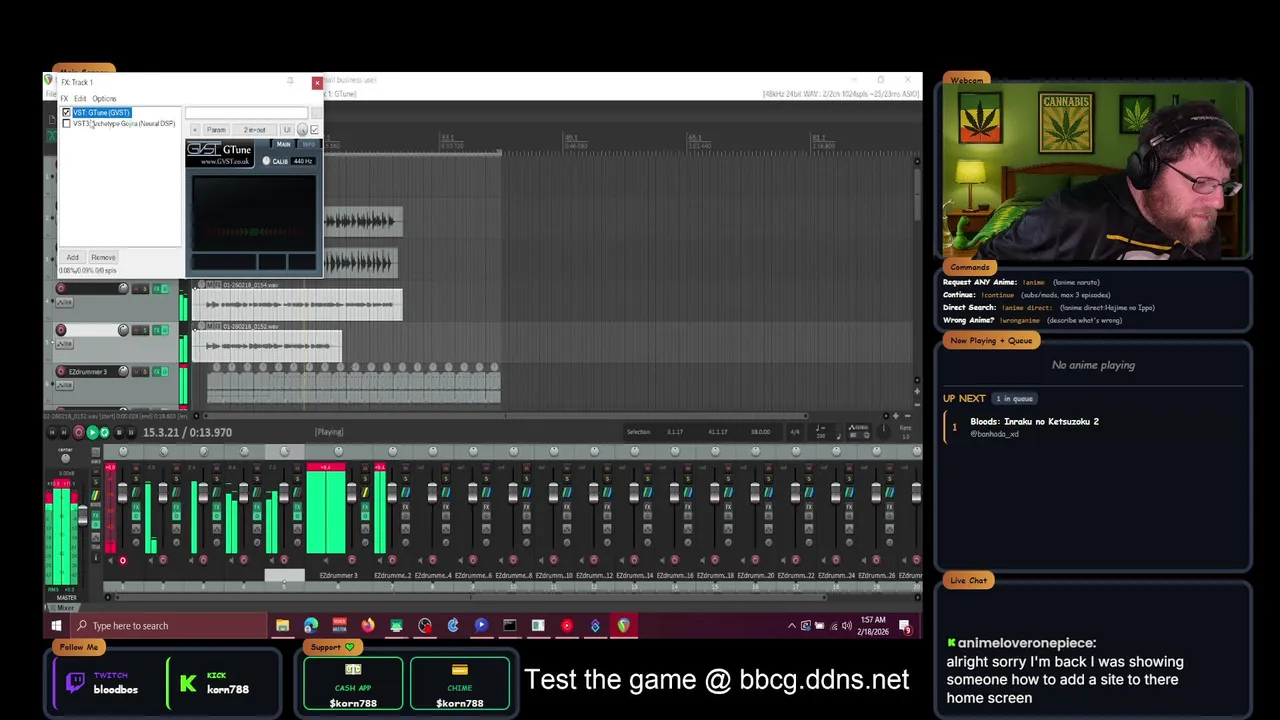Click the plus preset menu button
Screen dimensions: 1280x720
coord(195,130)
